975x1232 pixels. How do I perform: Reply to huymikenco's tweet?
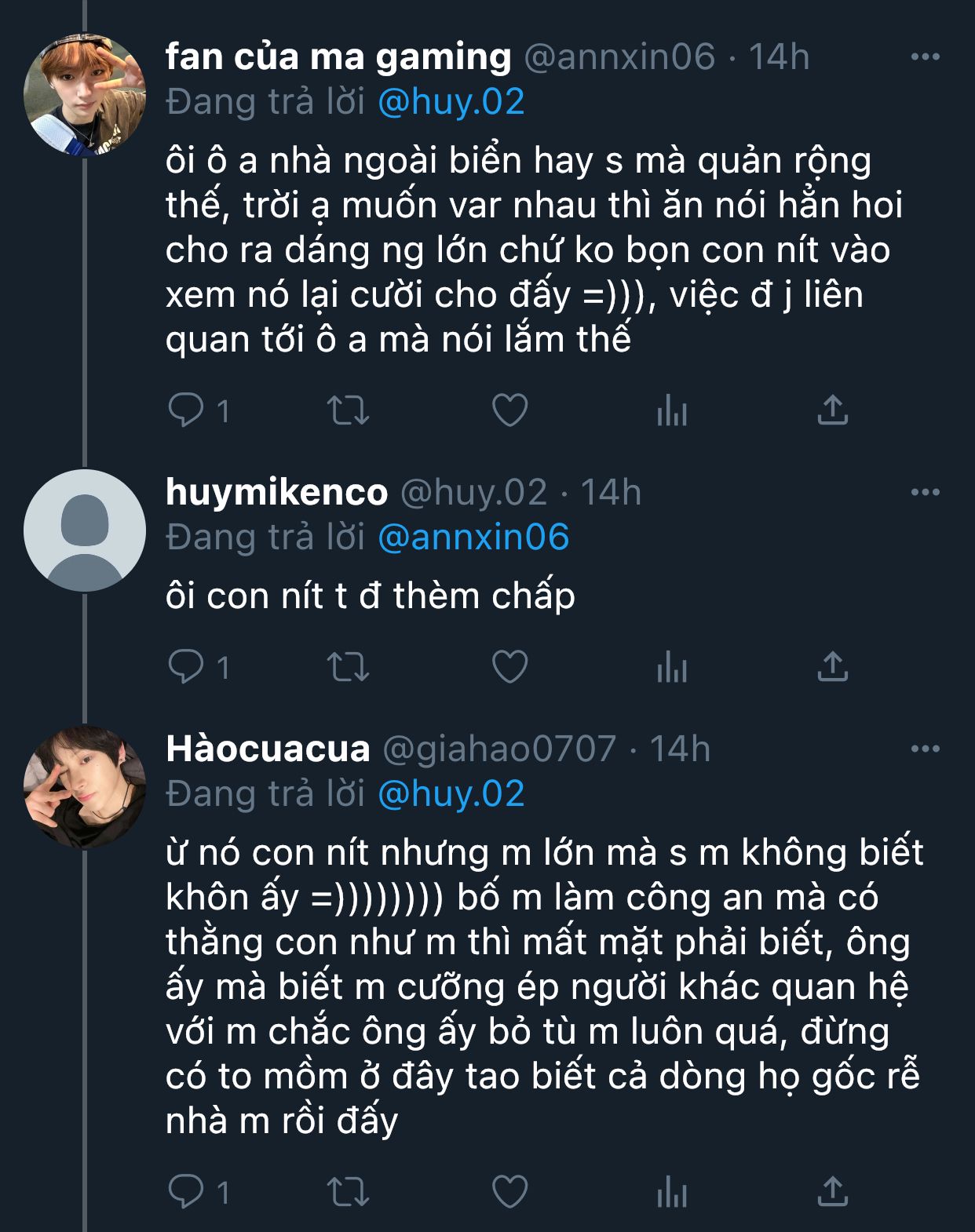coord(186,667)
